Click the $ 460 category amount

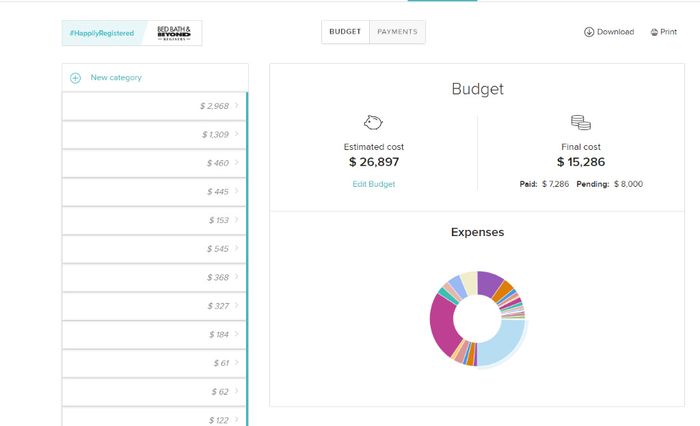[x=217, y=163]
